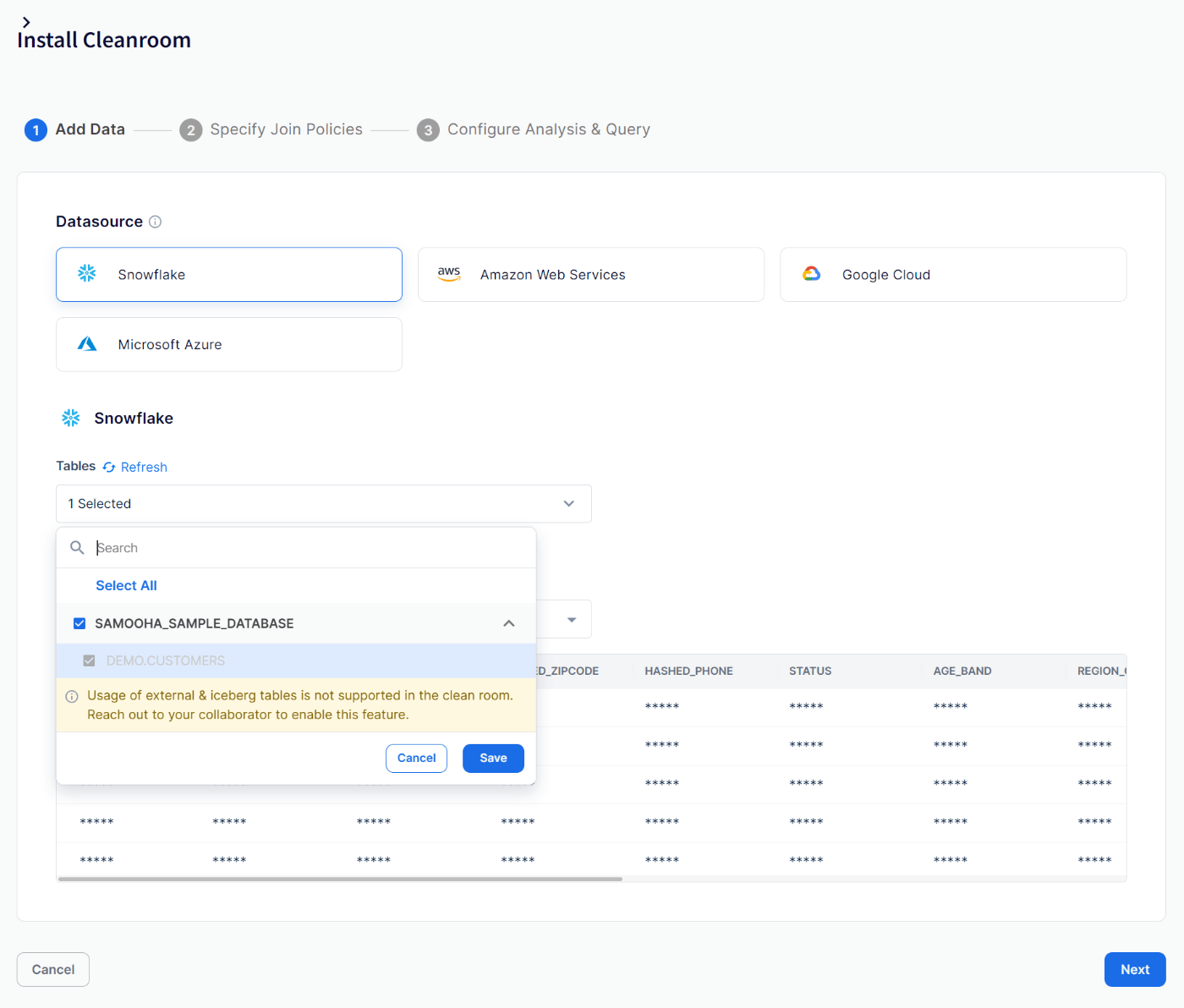Select the Snowflake datasource card

pyautogui.click(x=229, y=274)
